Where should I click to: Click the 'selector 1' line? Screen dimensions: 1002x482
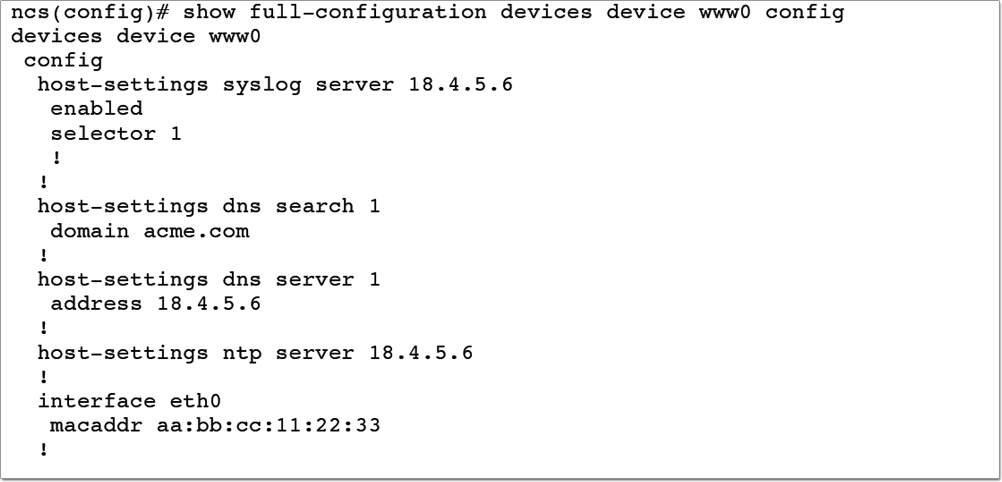[116, 134]
